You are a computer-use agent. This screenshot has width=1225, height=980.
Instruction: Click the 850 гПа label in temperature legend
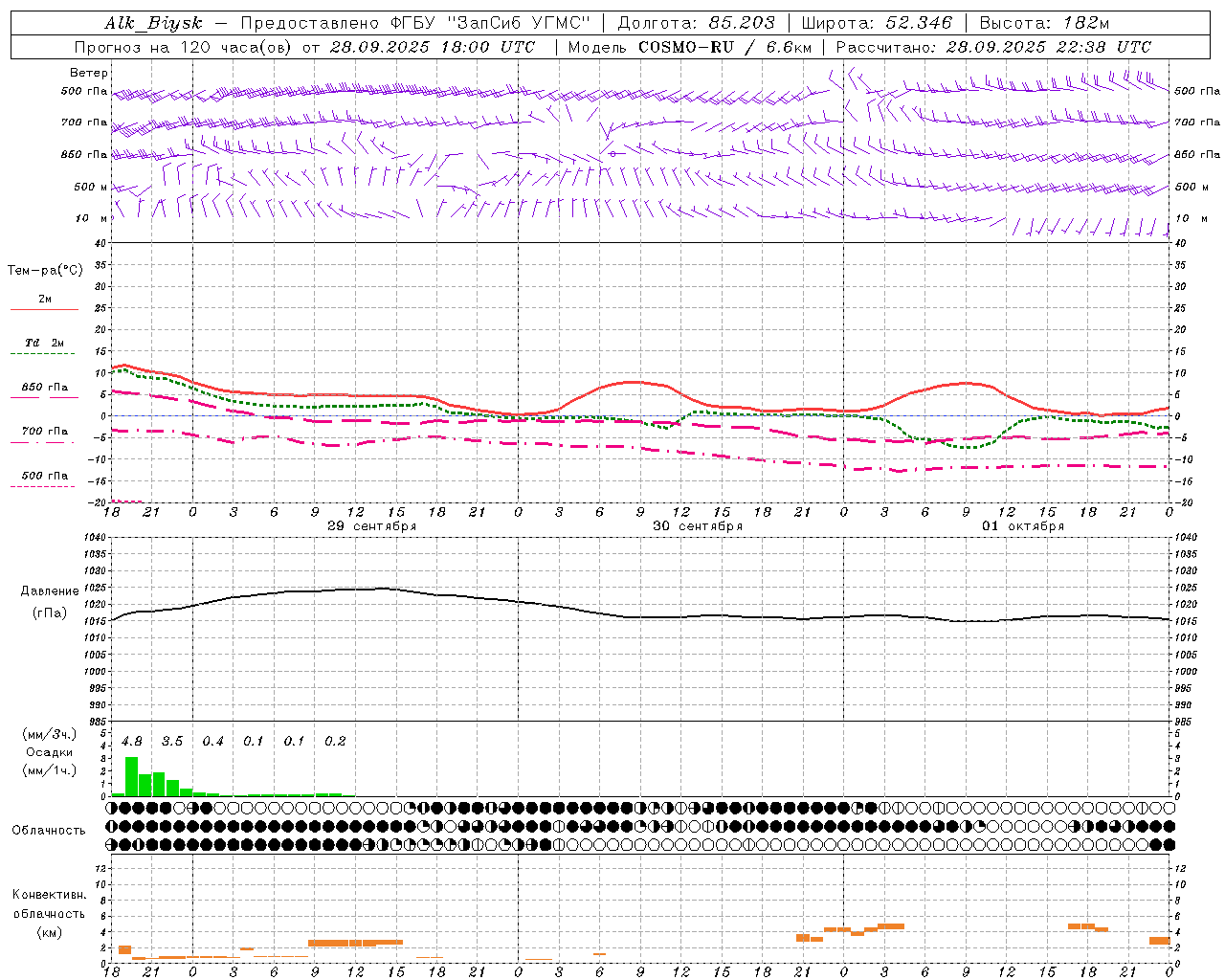[45, 388]
